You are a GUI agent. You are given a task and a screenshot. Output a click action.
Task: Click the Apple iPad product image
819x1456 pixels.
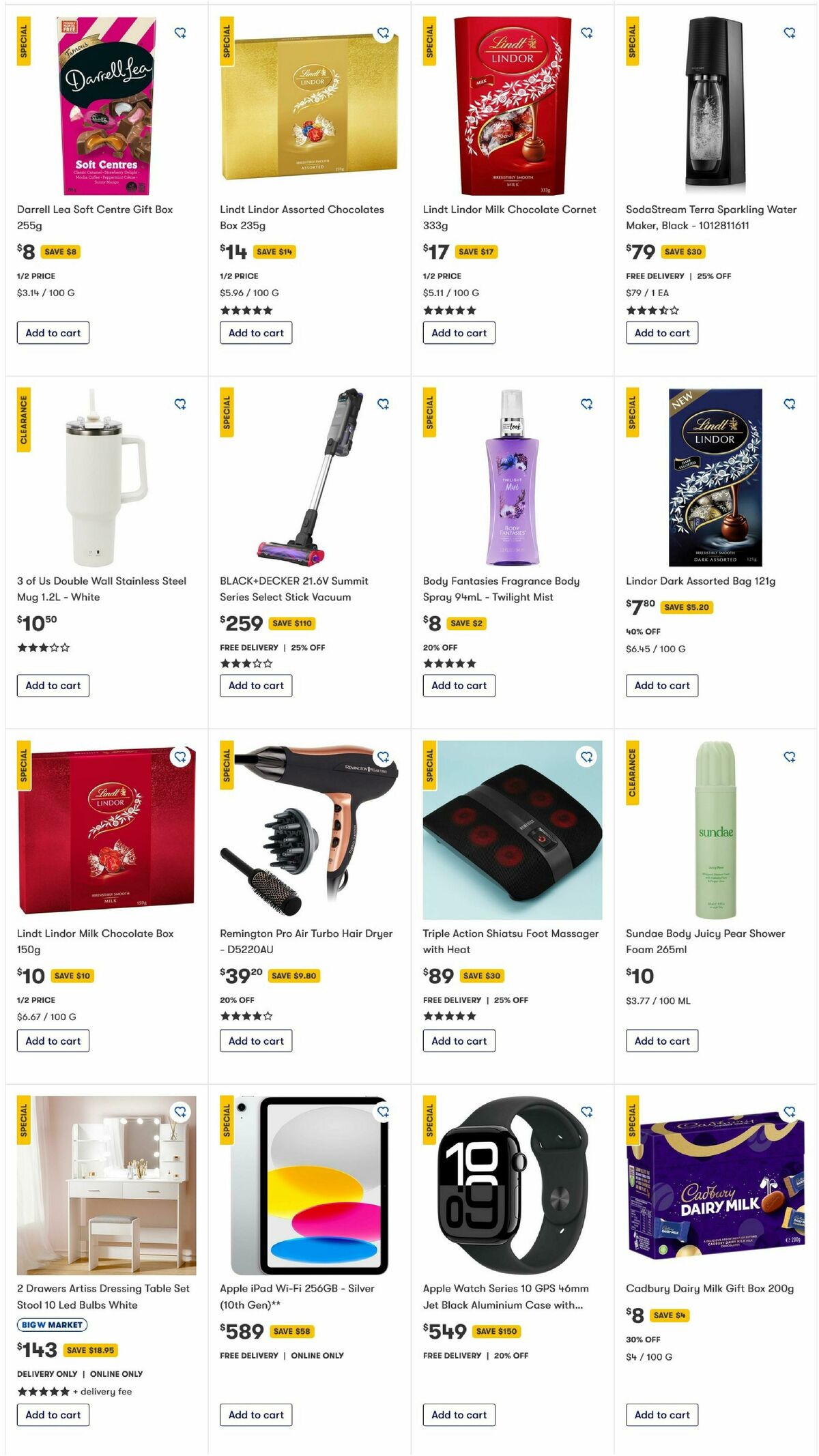(307, 1187)
